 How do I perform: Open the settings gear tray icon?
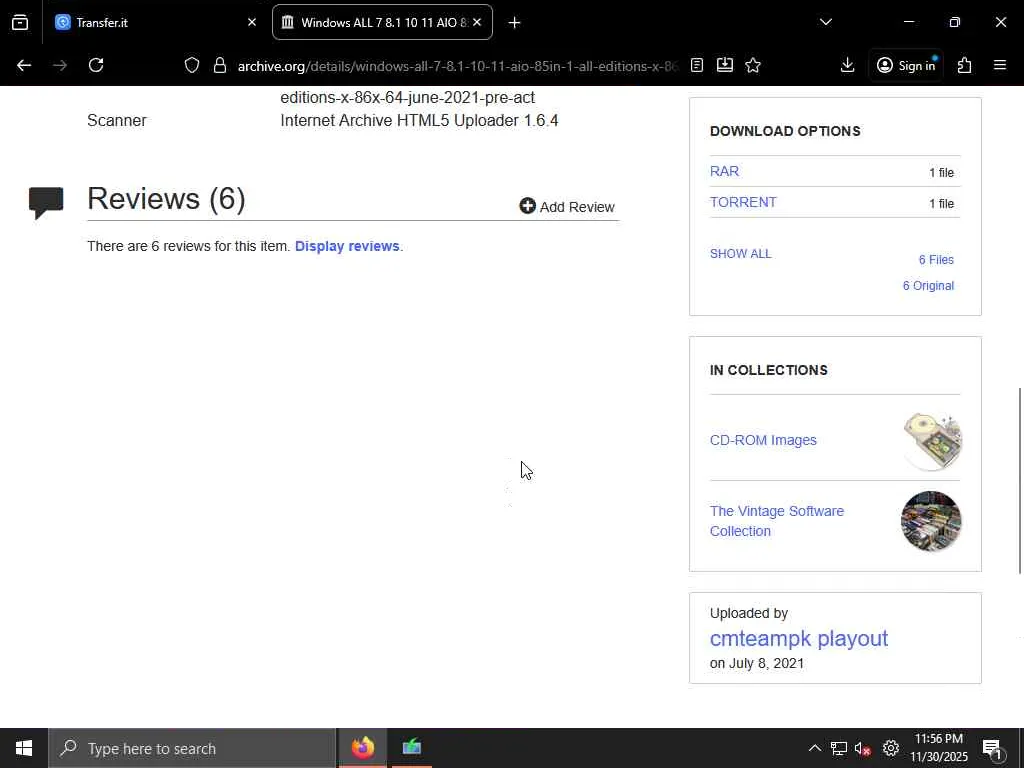tap(891, 748)
